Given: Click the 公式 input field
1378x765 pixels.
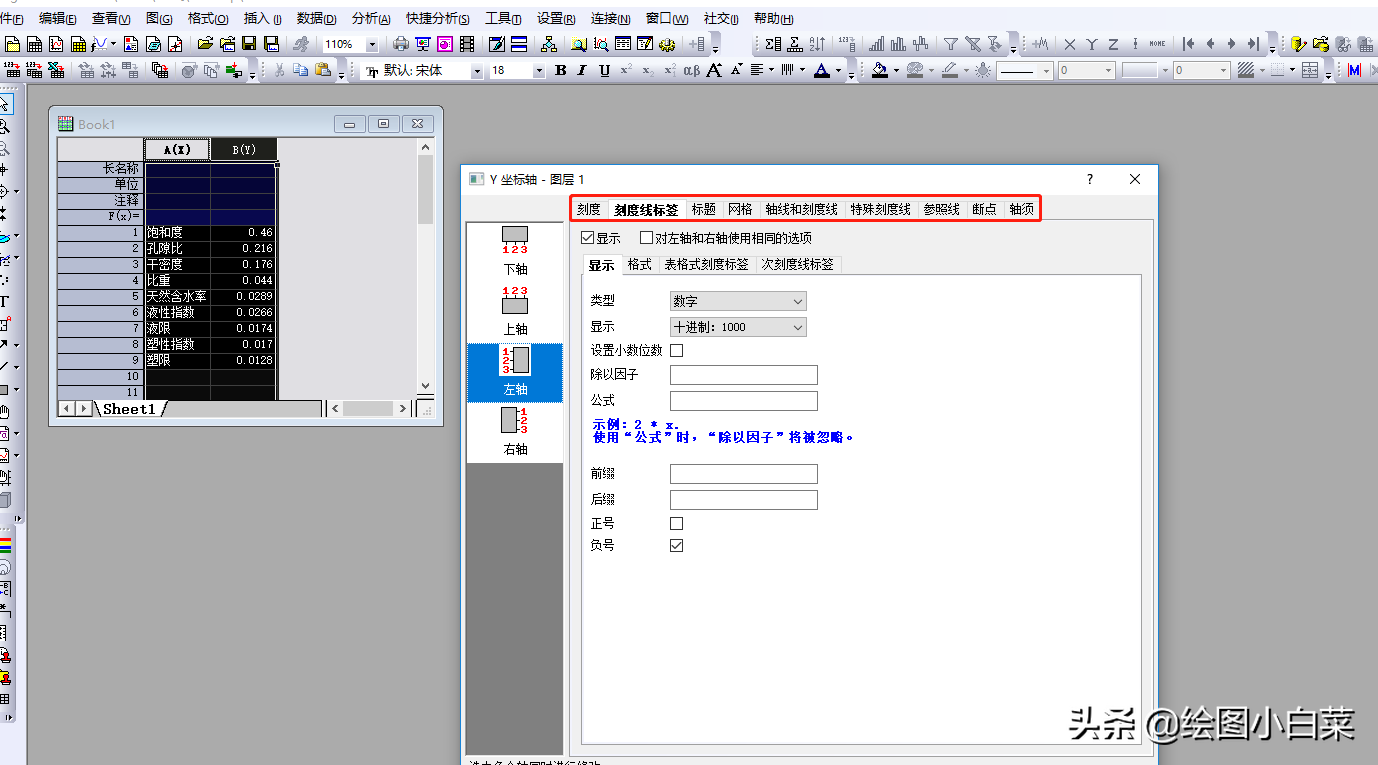Looking at the screenshot, I should tap(744, 401).
